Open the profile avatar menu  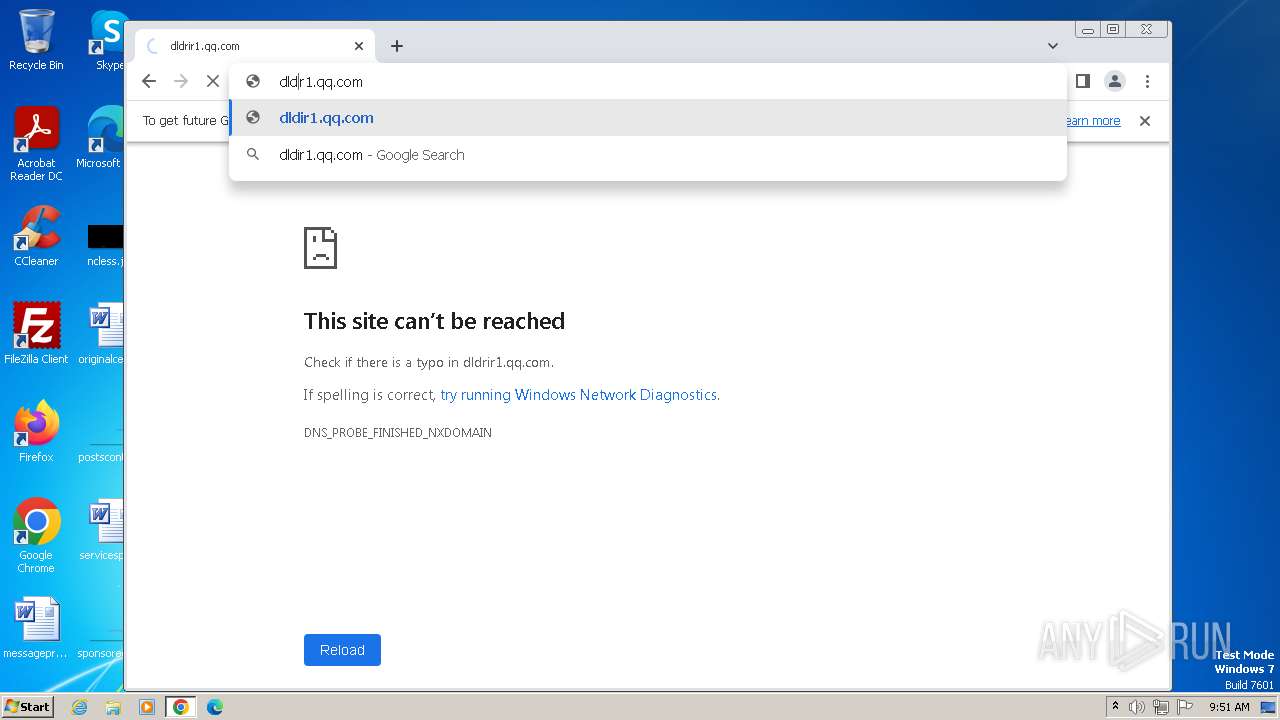tap(1115, 81)
